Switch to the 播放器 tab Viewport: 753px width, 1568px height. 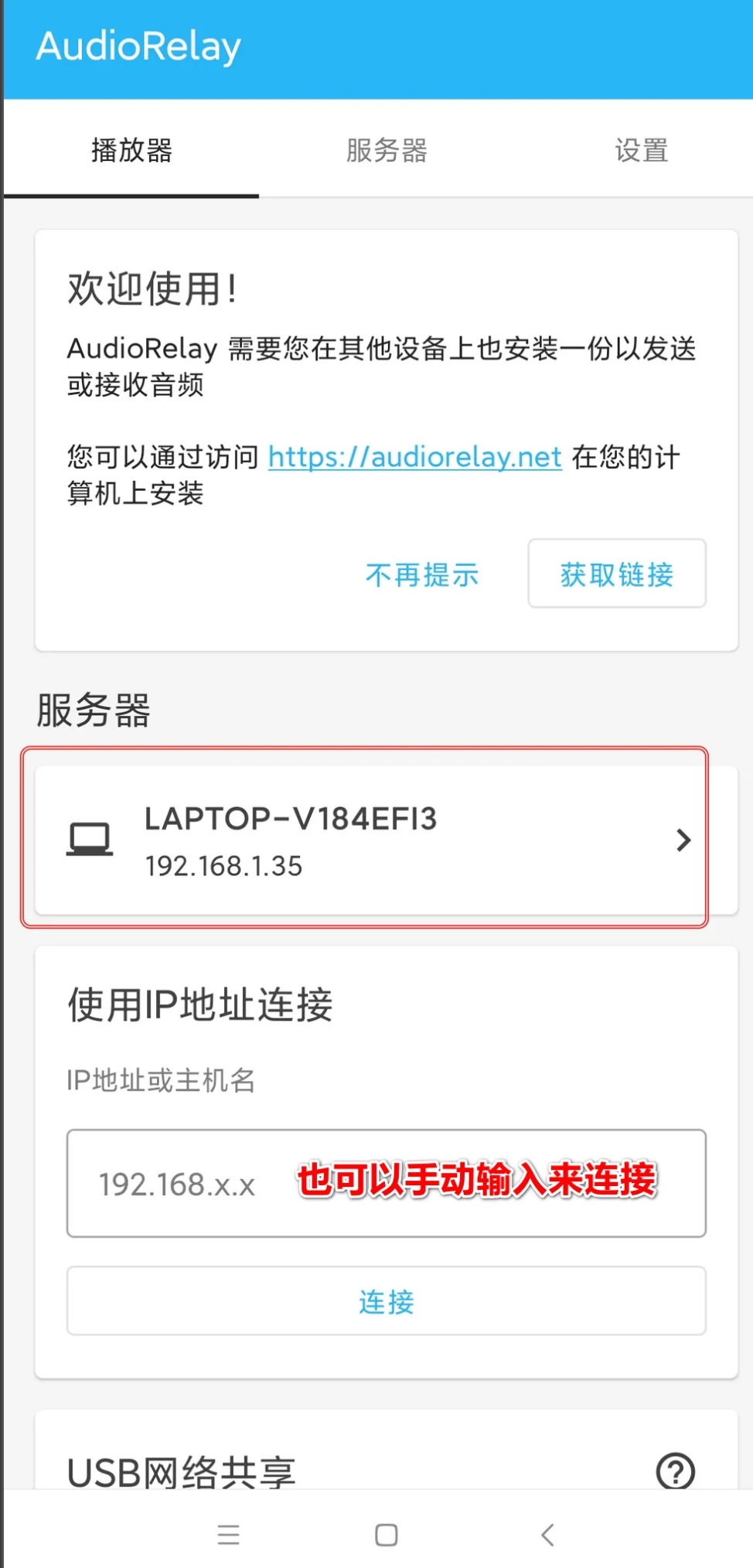click(x=131, y=150)
